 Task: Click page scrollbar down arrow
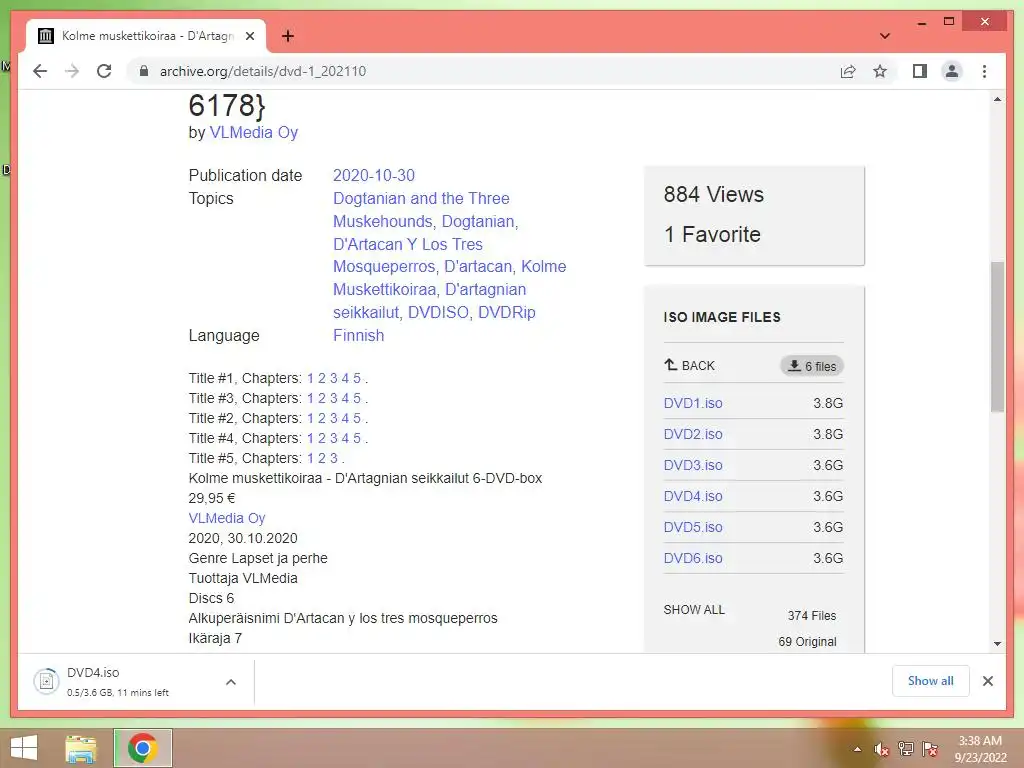[997, 643]
